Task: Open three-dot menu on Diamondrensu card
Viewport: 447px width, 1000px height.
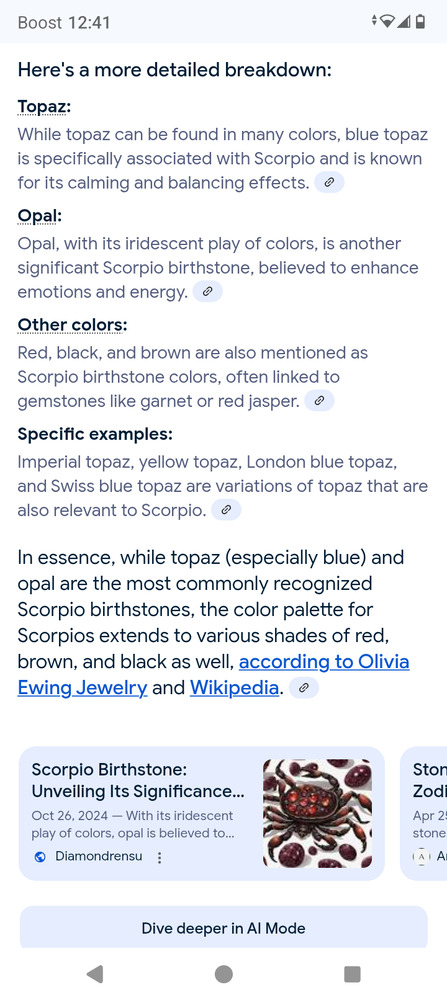Action: (159, 858)
